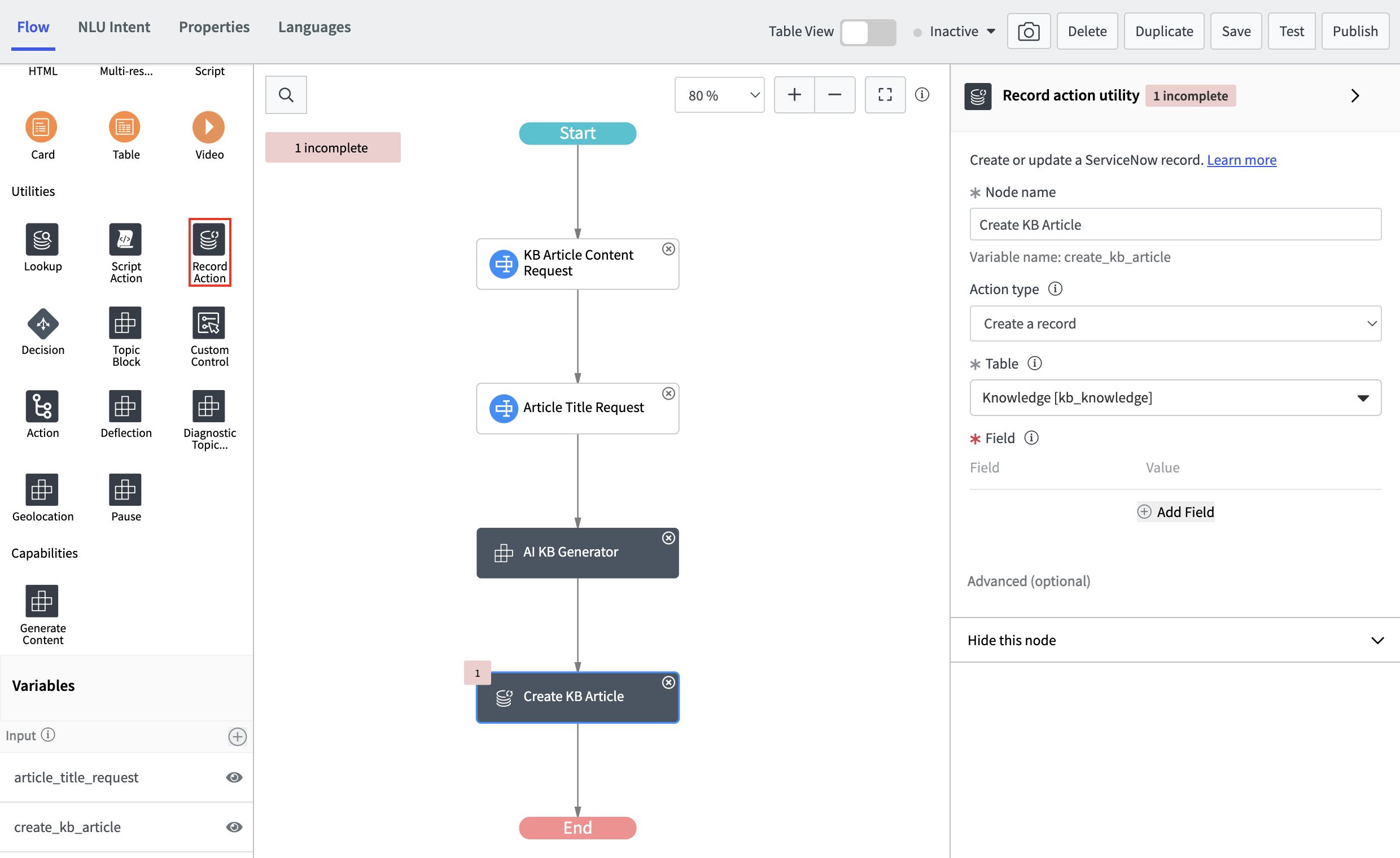Open the canvas search magnifier
This screenshot has width=1400, height=858.
coord(286,94)
